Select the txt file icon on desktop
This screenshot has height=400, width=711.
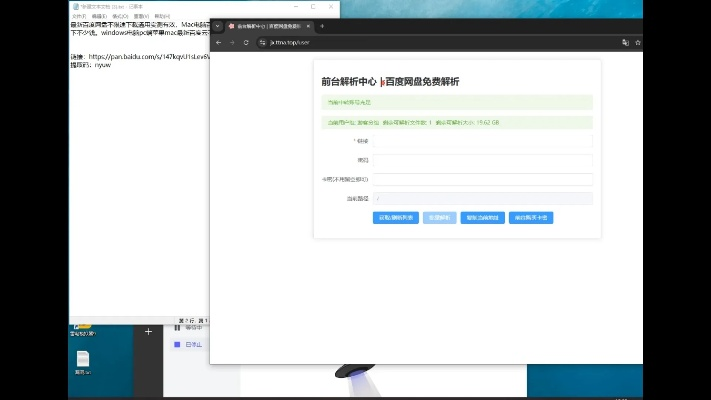coord(83,362)
